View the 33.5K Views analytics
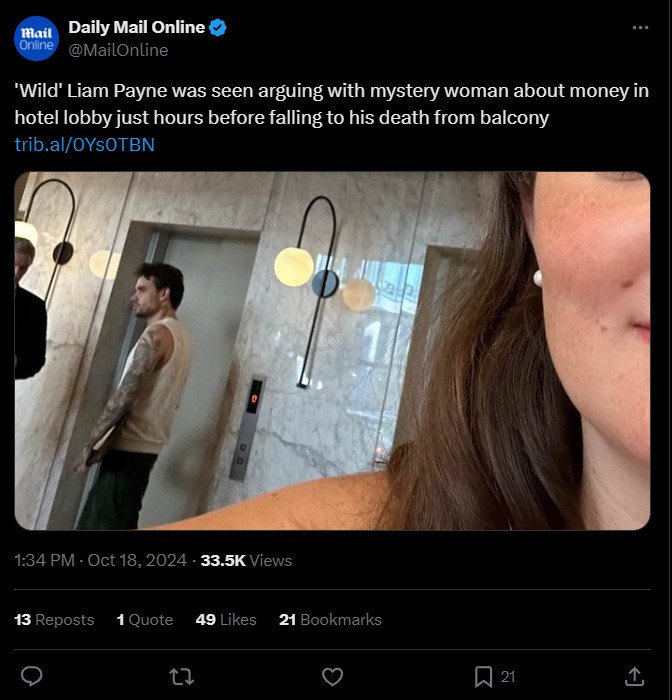The height and width of the screenshot is (700, 672). click(246, 561)
